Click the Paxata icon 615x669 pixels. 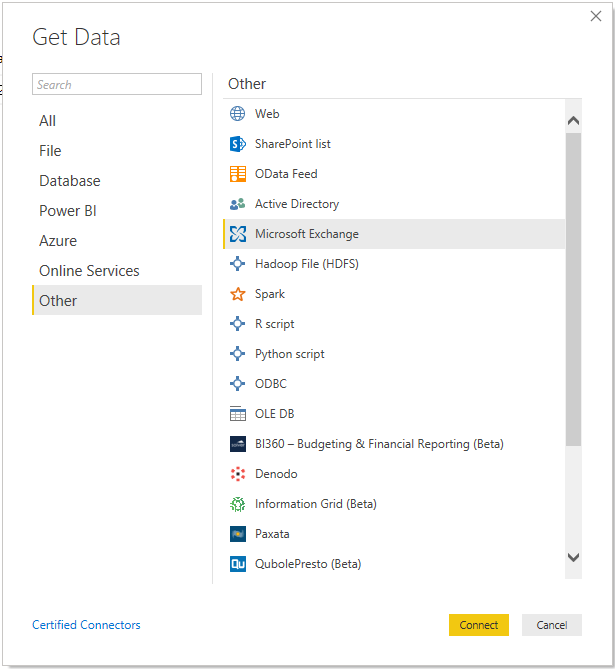[237, 534]
